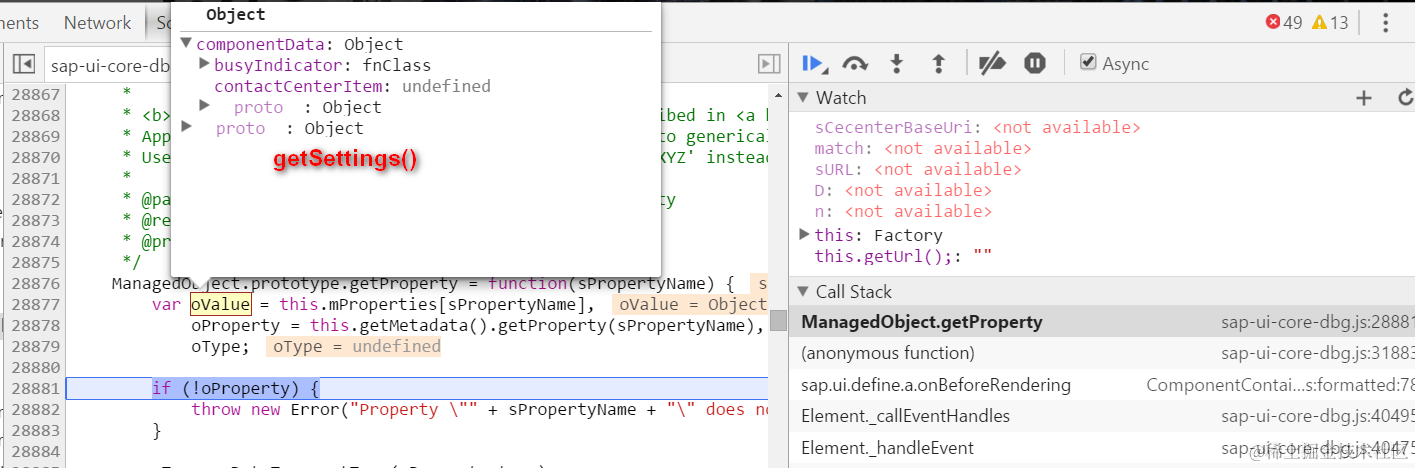Screen dimensions: 1415x468
Task: Toggle the debugger sidebar pane
Action: pyautogui.click(x=769, y=64)
